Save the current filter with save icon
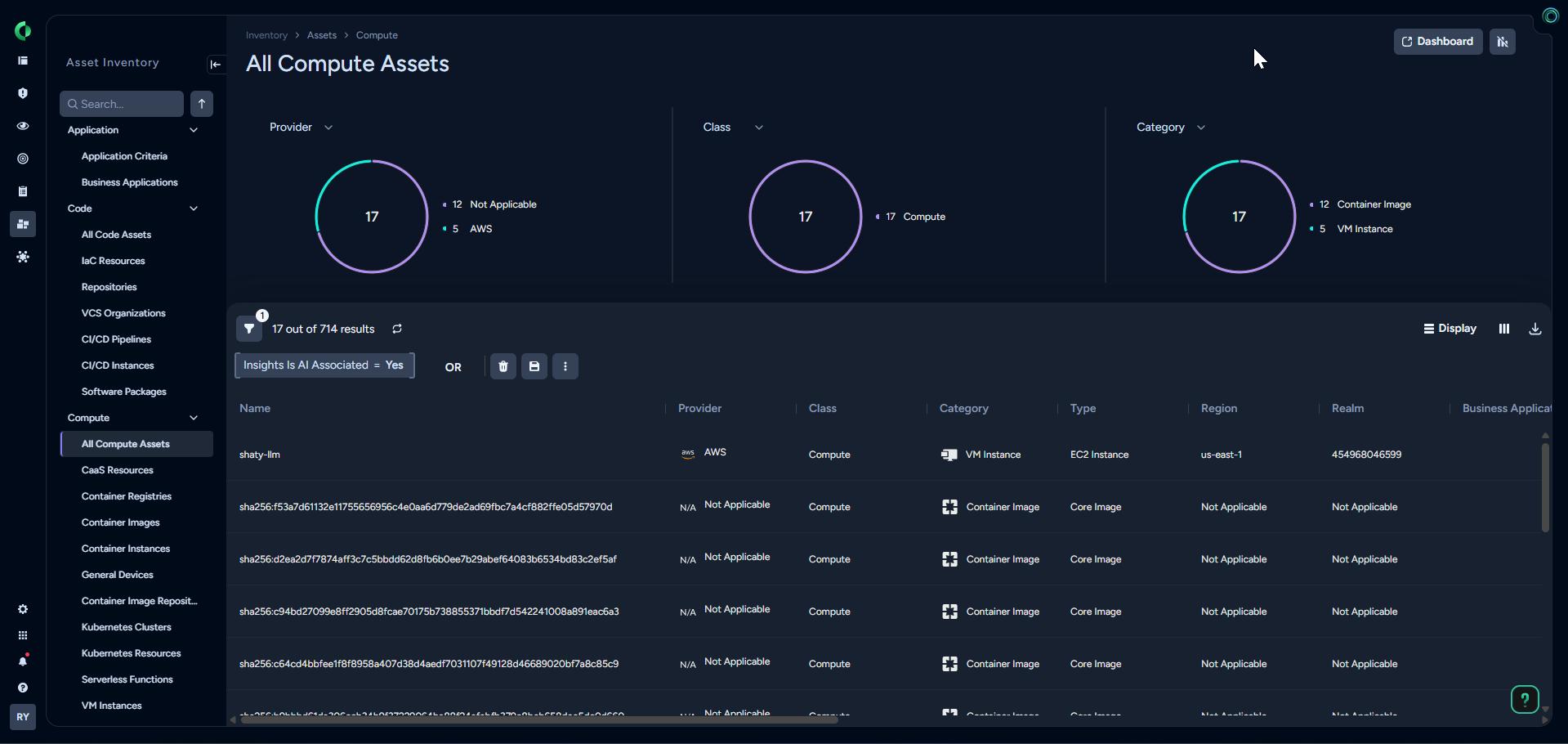Viewport: 1568px width, 744px height. tap(534, 366)
